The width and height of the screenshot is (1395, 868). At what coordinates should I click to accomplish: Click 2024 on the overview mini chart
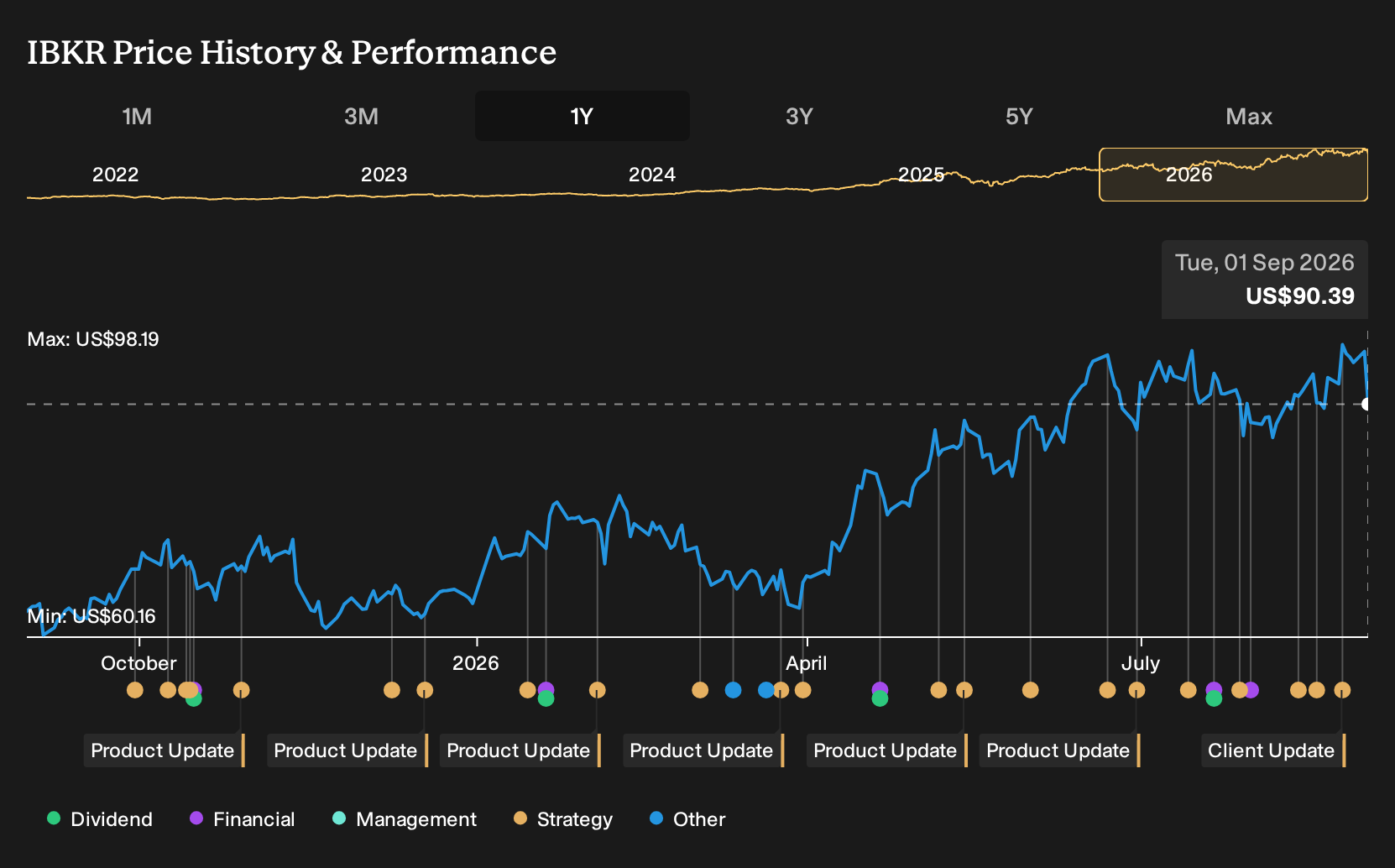click(652, 175)
